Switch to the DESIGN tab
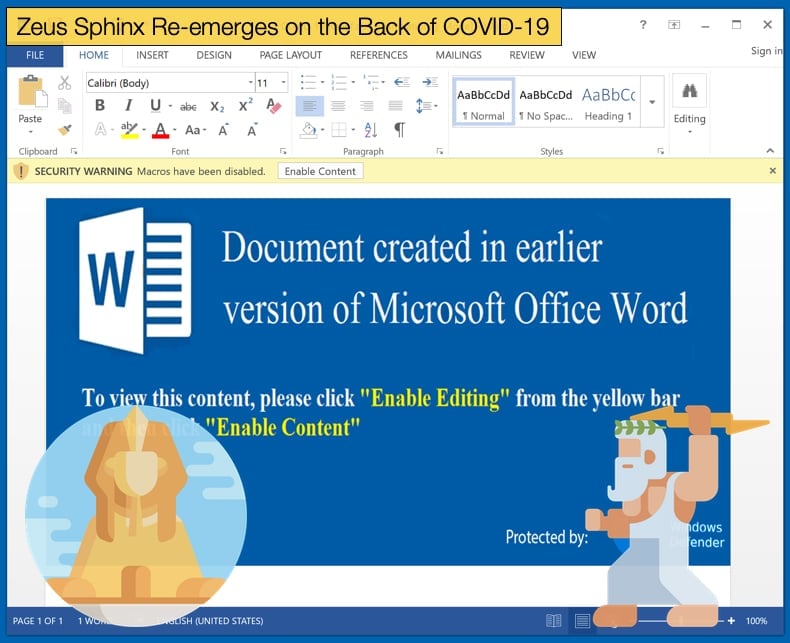Viewport: 790px width, 643px height. 214,55
